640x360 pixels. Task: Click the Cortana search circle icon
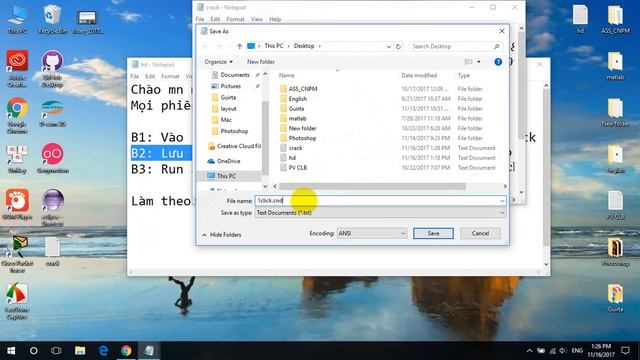pyautogui.click(x=33, y=351)
